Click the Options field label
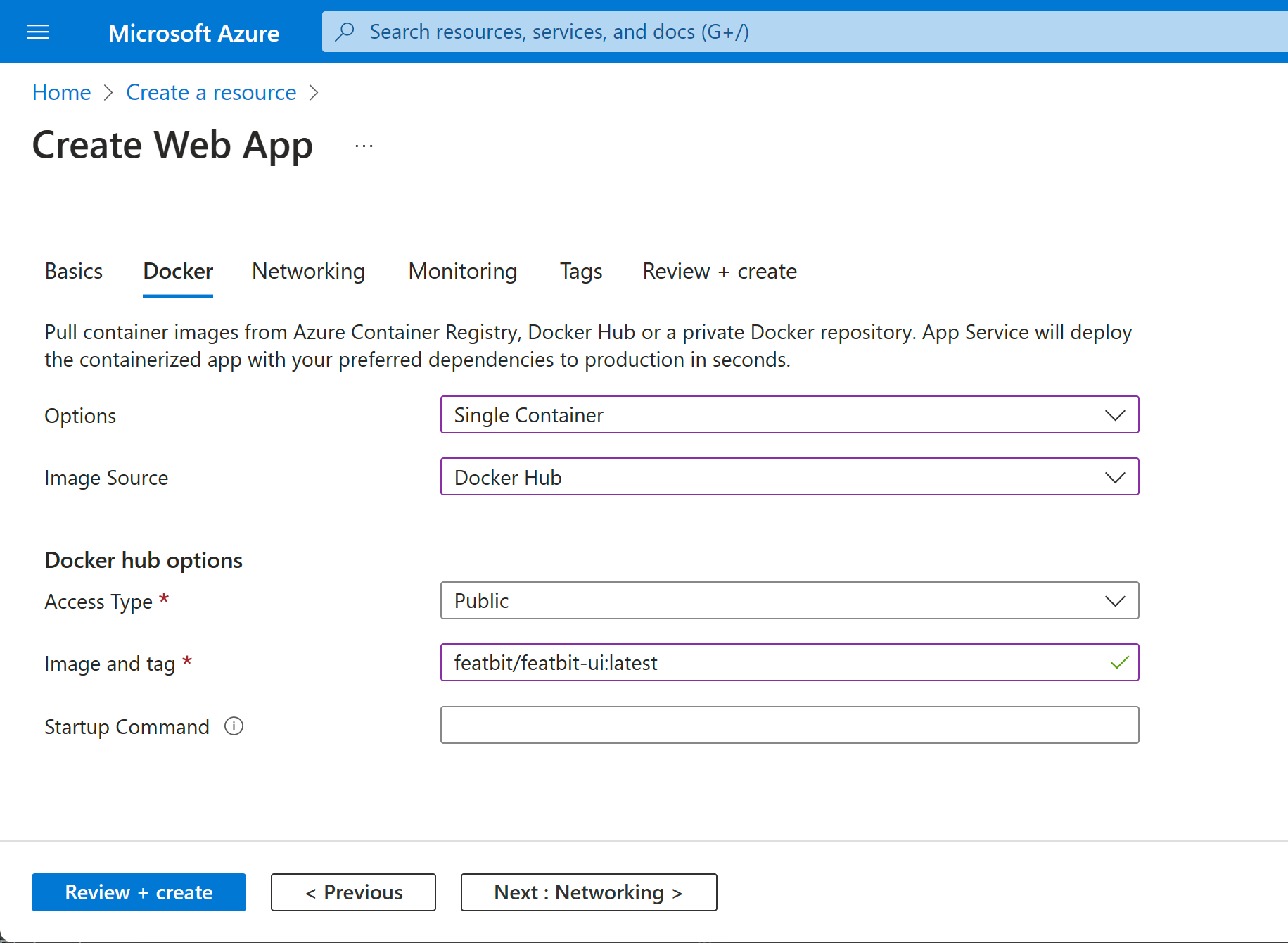 pos(80,416)
